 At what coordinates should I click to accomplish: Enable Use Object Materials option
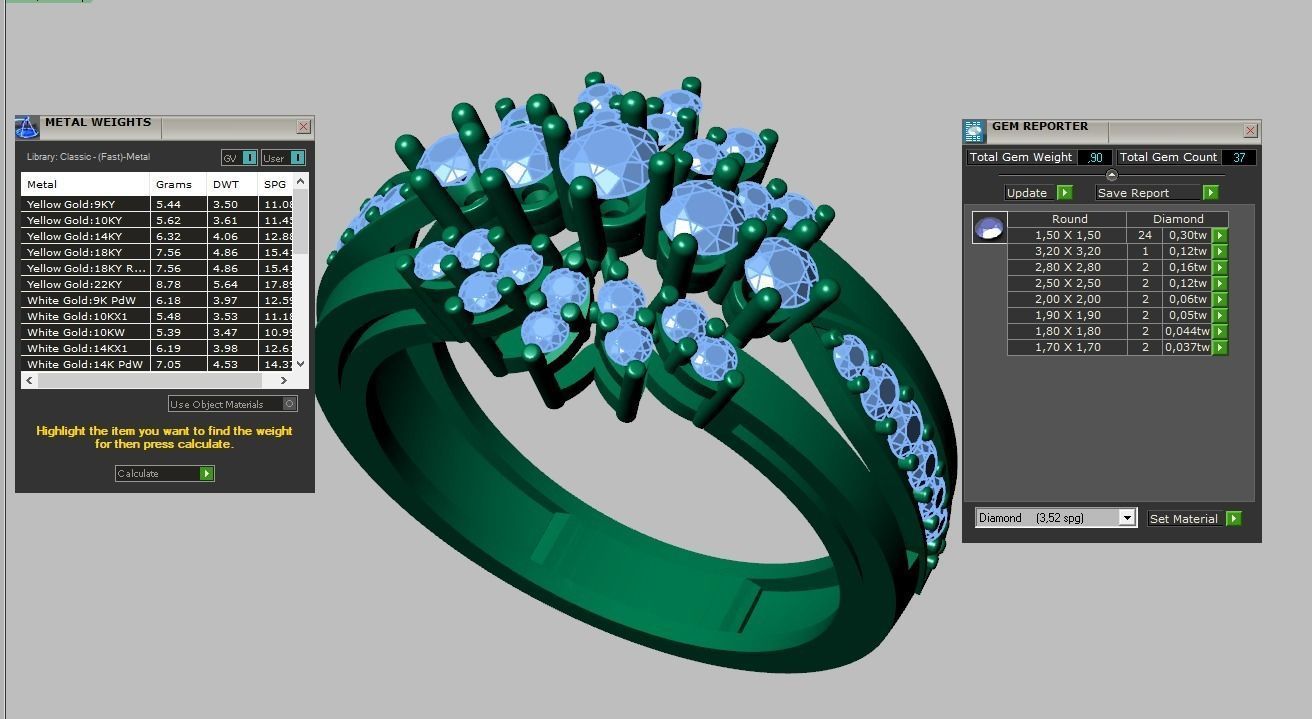(x=289, y=404)
